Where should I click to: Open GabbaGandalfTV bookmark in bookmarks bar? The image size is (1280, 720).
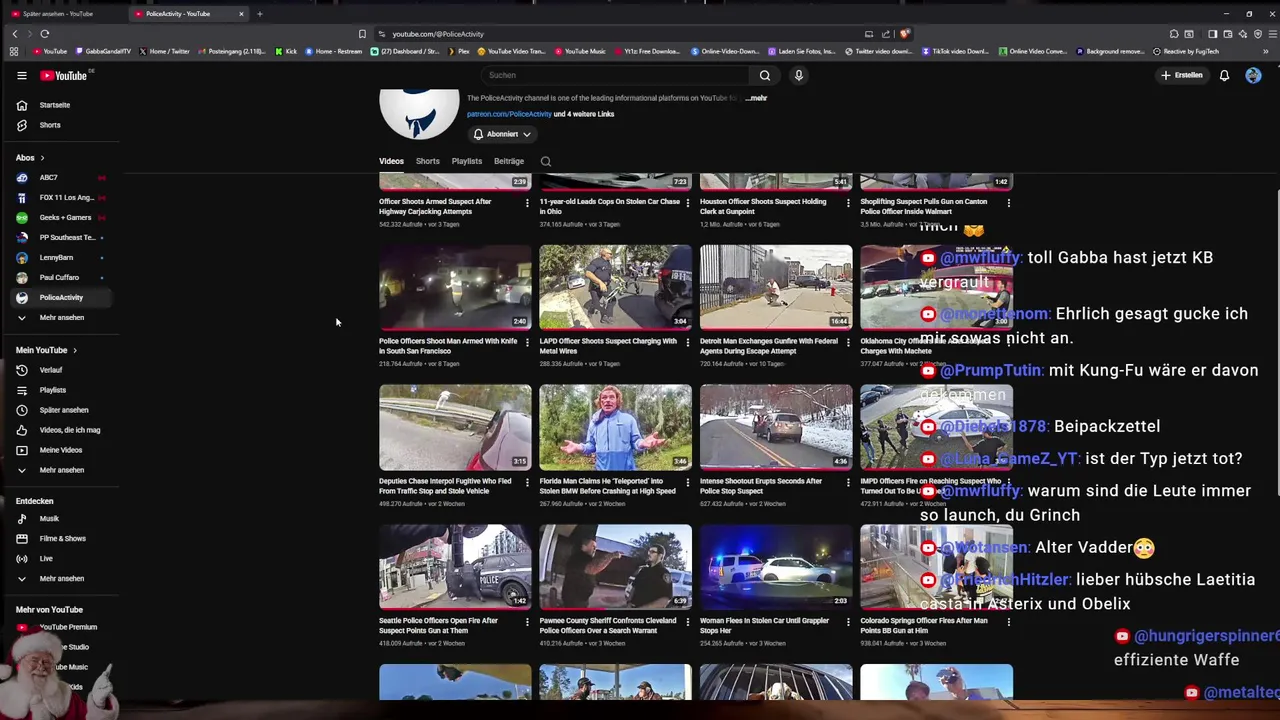click(103, 51)
